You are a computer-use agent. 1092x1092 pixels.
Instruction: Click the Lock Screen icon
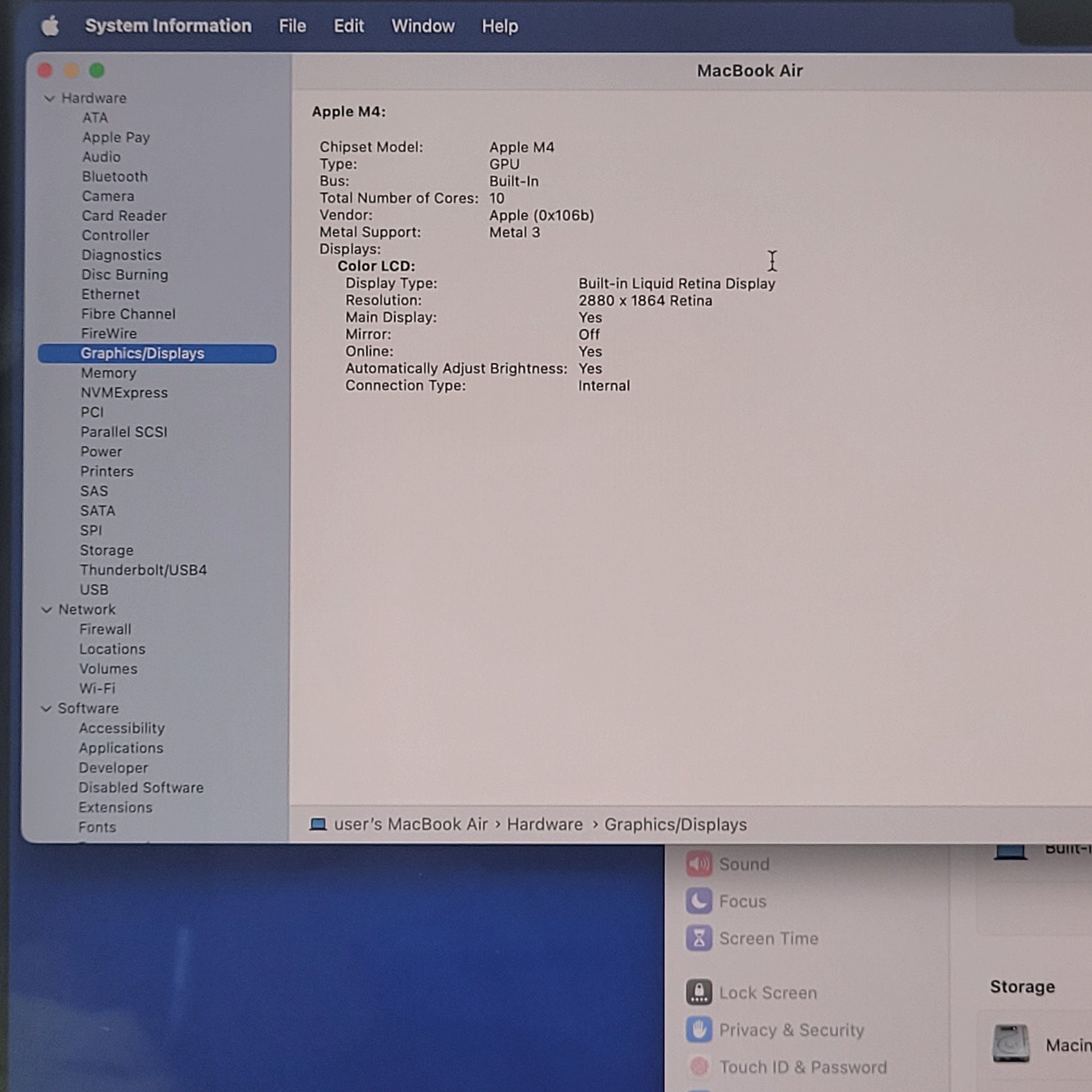point(699,993)
